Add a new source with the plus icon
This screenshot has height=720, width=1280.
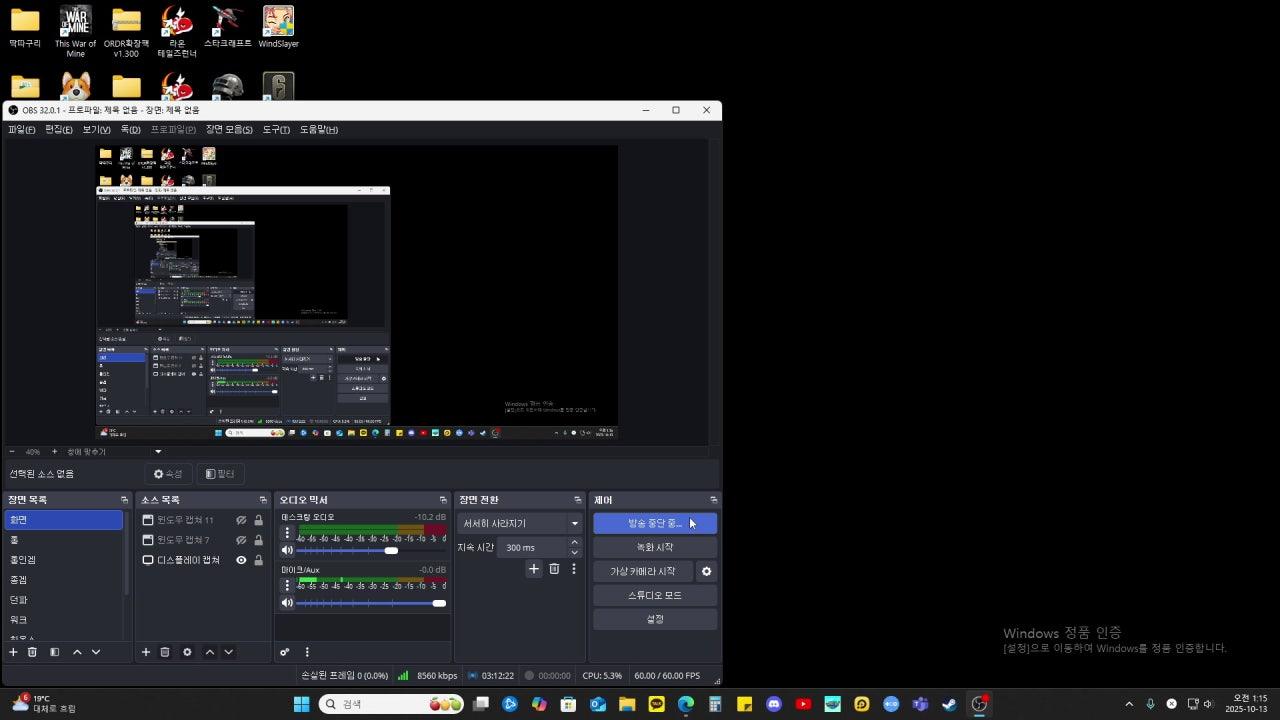(145, 652)
